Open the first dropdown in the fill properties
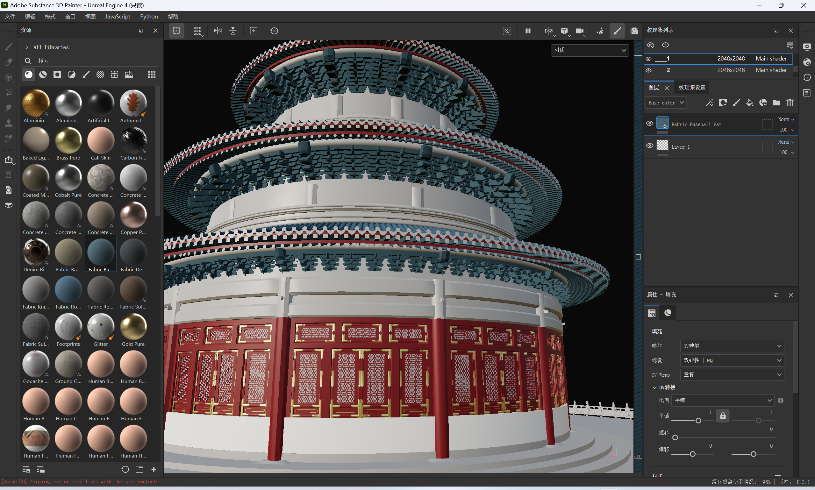Image resolution: width=815 pixels, height=490 pixels. [x=732, y=346]
